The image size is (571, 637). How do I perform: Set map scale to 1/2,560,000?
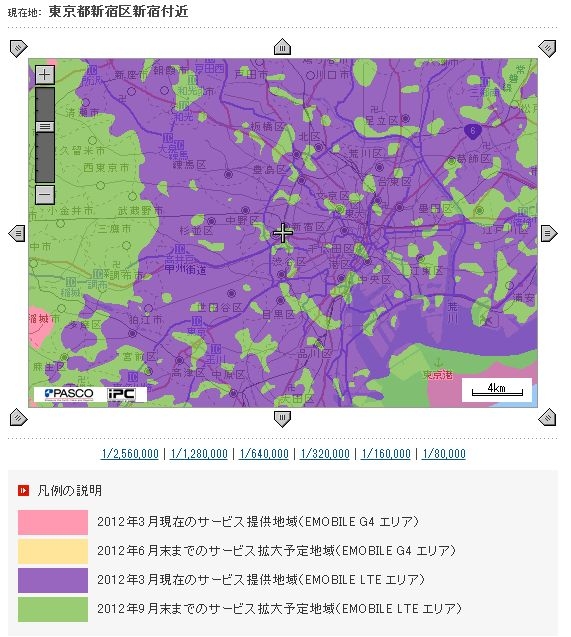(130, 453)
